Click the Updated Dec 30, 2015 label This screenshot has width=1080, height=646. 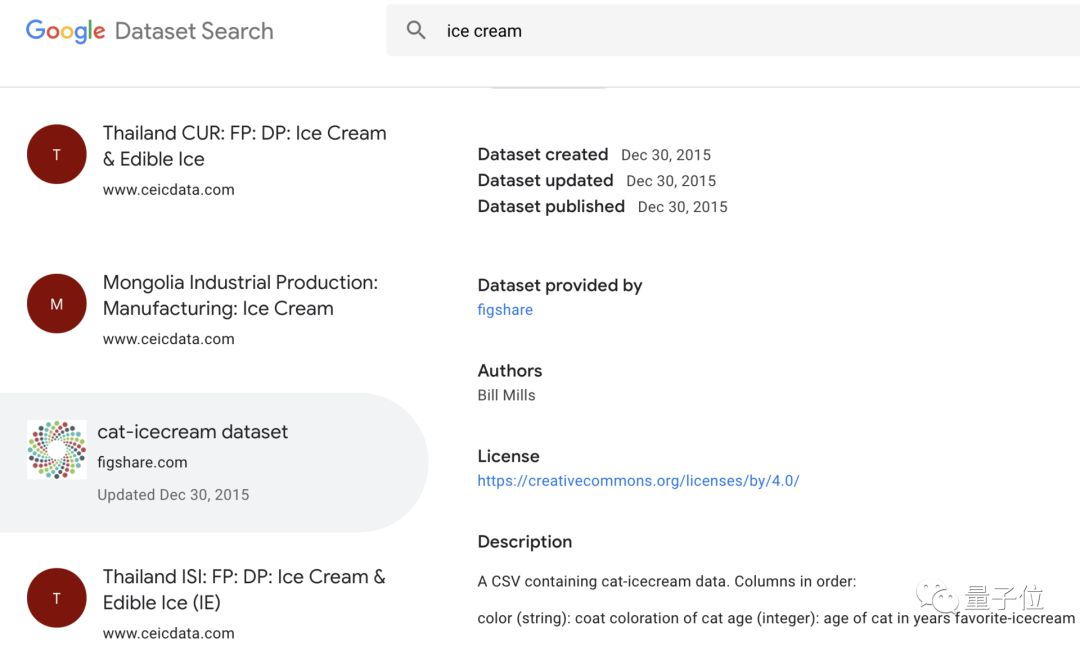(173, 494)
